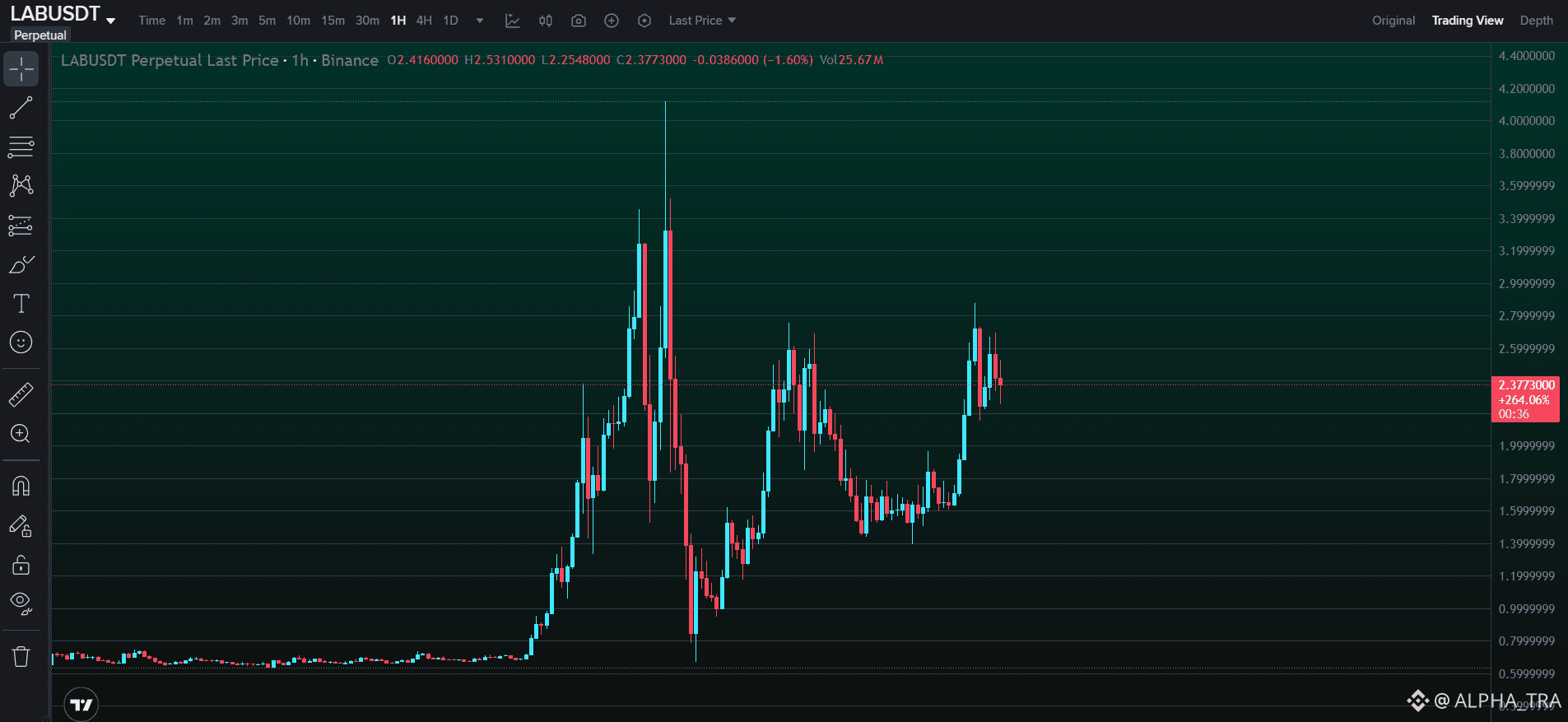Click the chart legend LABUSDT Perpetual Last Price
Image resolution: width=1568 pixels, height=722 pixels.
click(x=170, y=60)
